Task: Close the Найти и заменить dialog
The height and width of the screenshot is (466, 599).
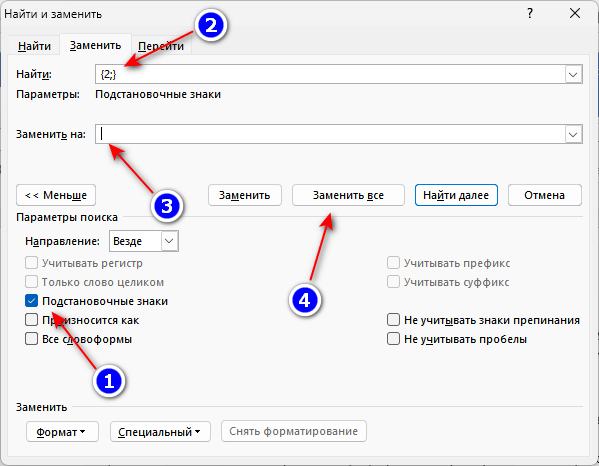Action: pyautogui.click(x=575, y=13)
